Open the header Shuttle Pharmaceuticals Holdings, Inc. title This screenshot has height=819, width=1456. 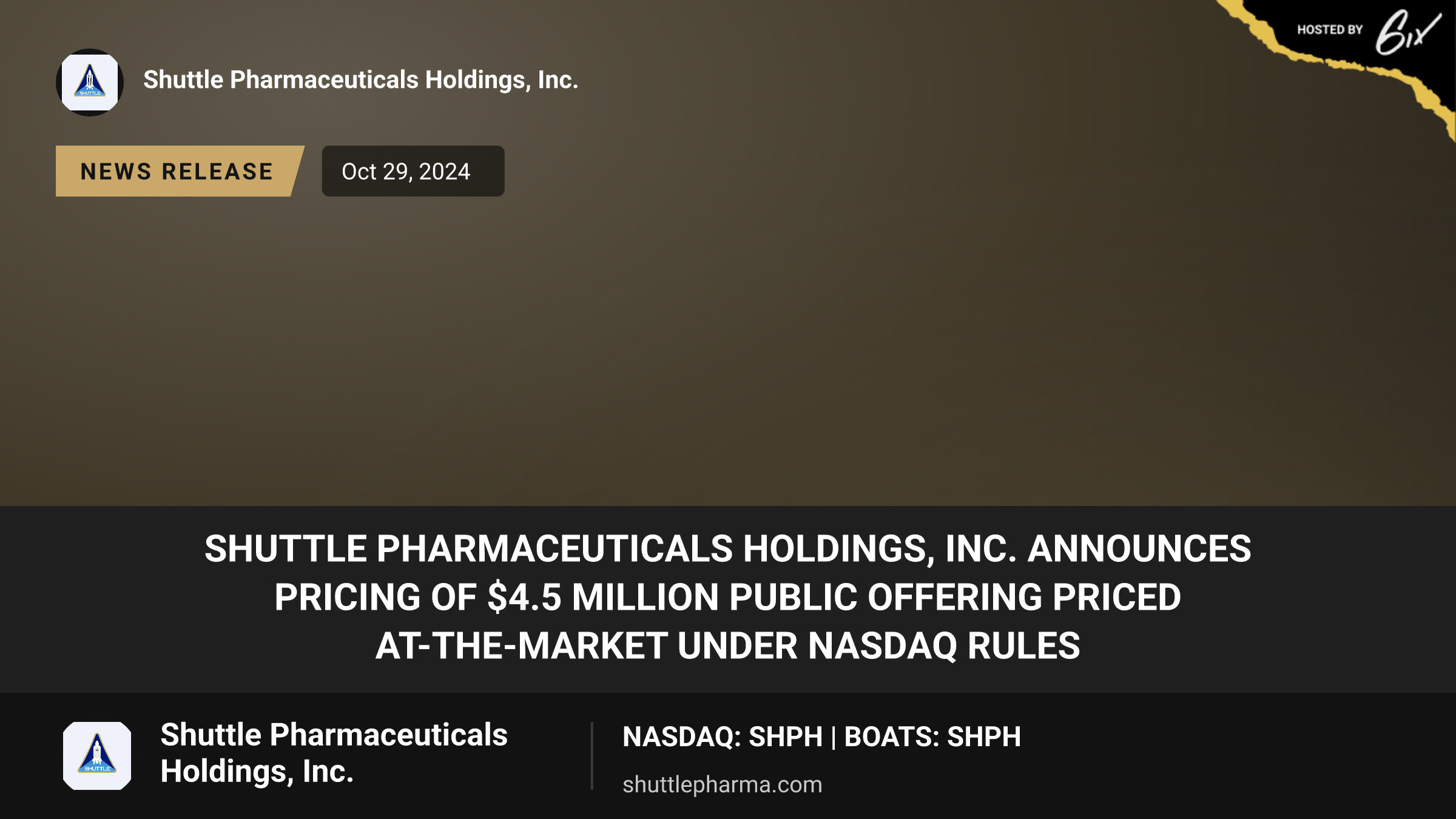pos(360,80)
